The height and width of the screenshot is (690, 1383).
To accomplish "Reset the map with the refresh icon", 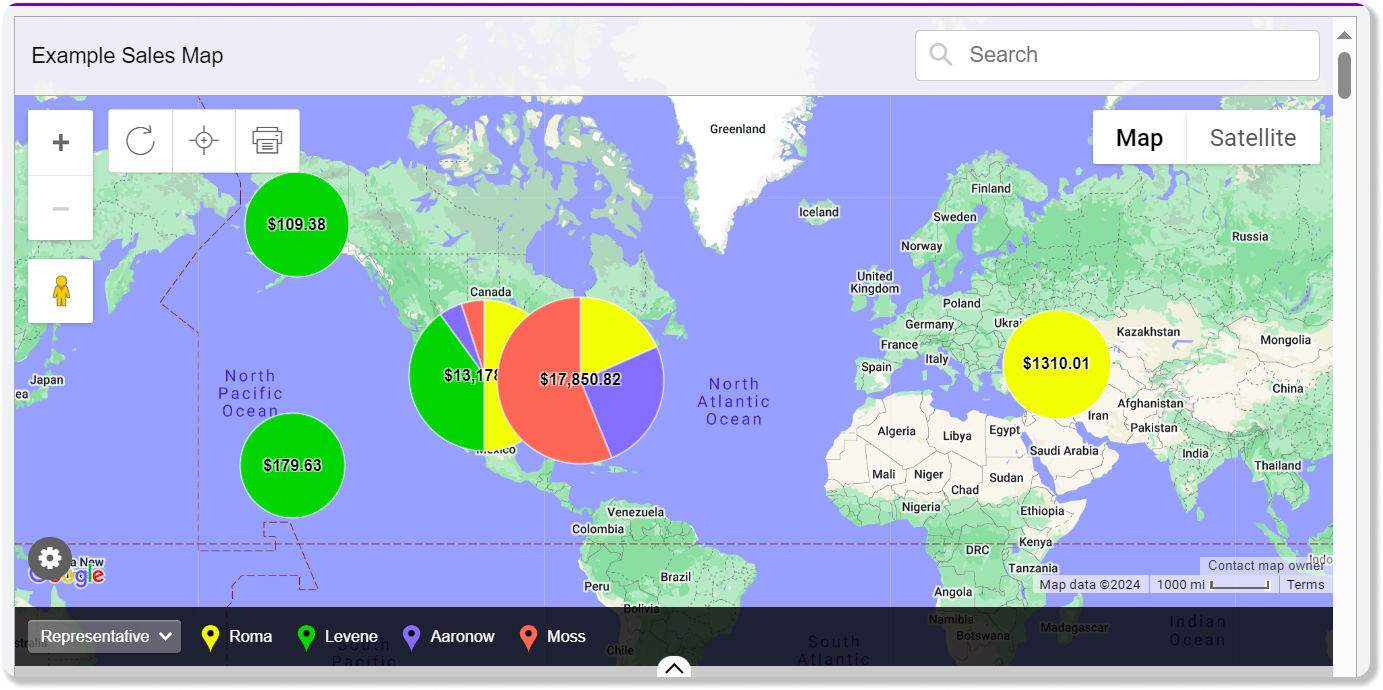I will click(140, 141).
